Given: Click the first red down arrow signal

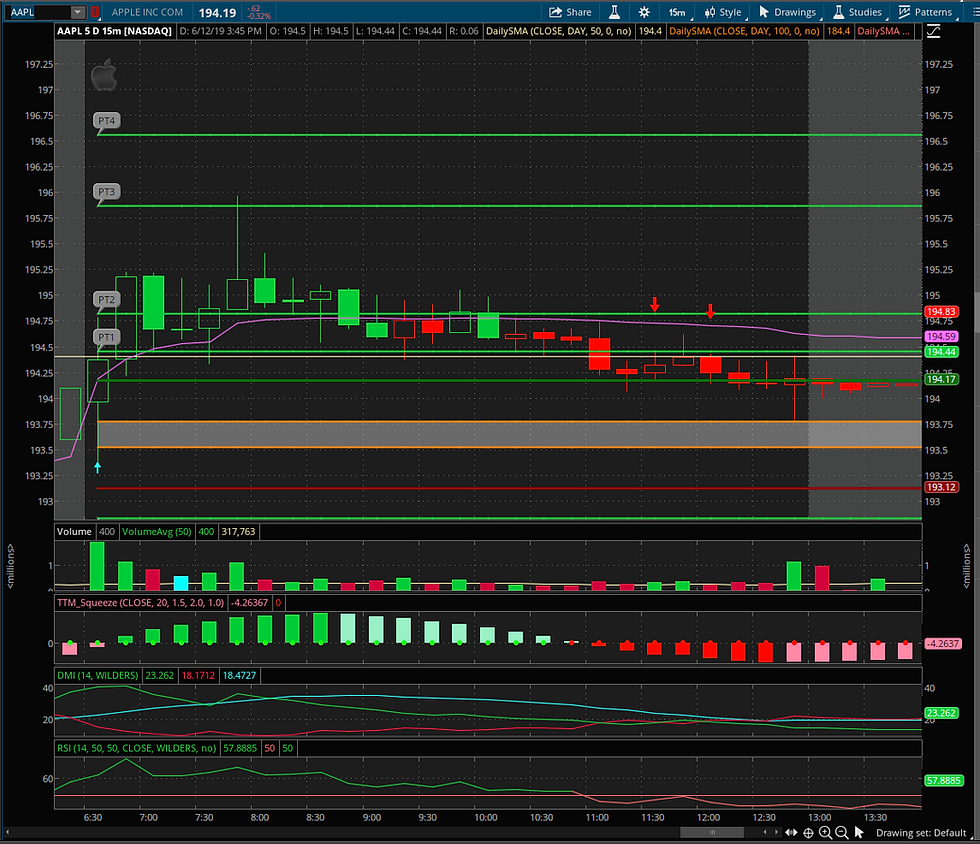Looking at the screenshot, I should point(654,304).
